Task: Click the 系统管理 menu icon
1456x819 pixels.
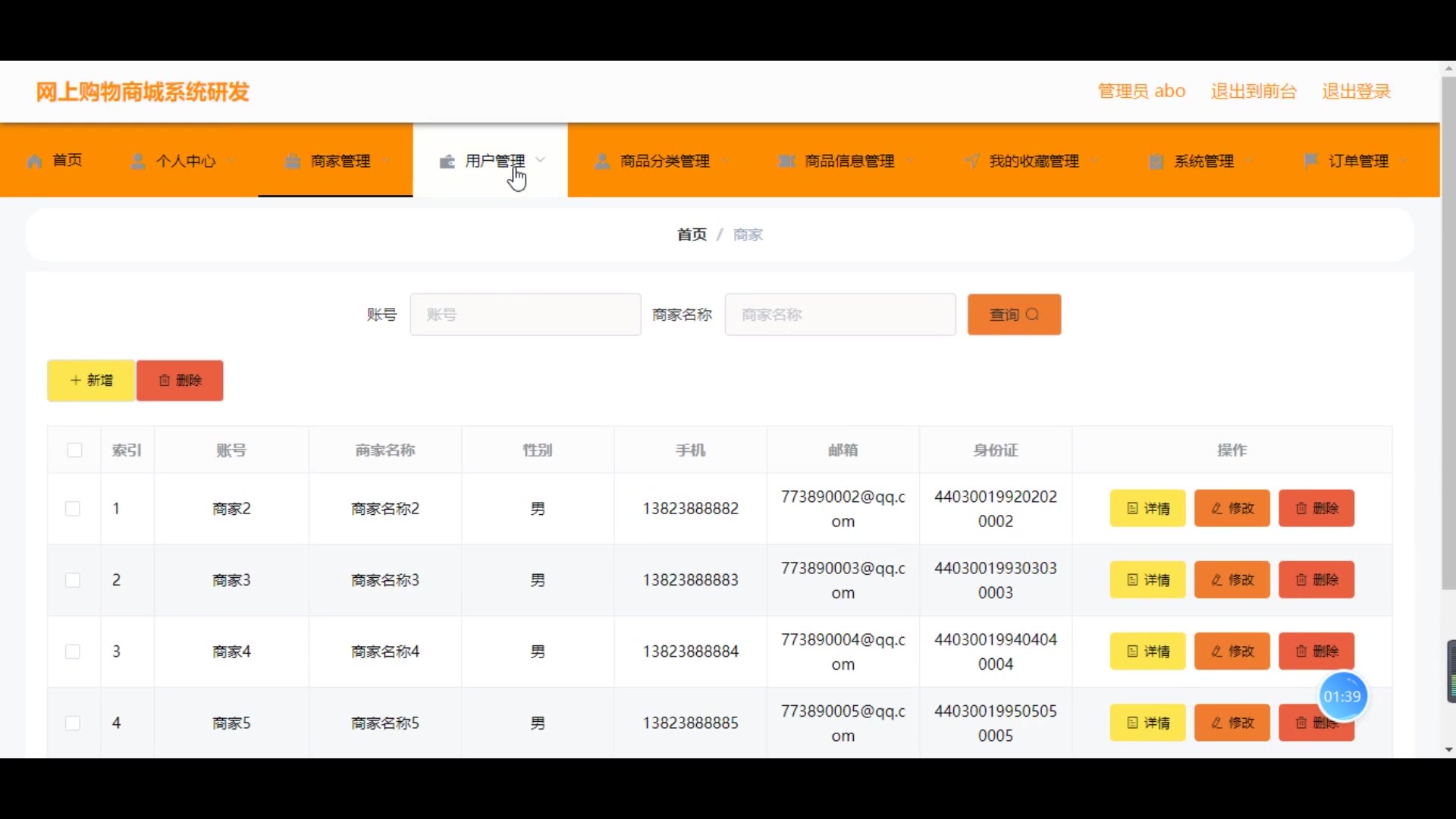Action: (1156, 162)
